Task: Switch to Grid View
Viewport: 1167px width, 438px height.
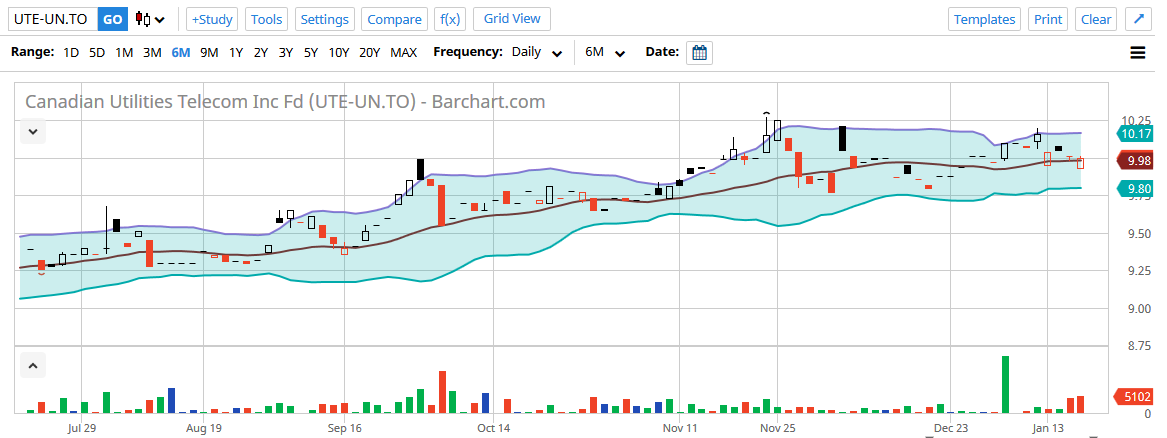Action: pos(512,19)
